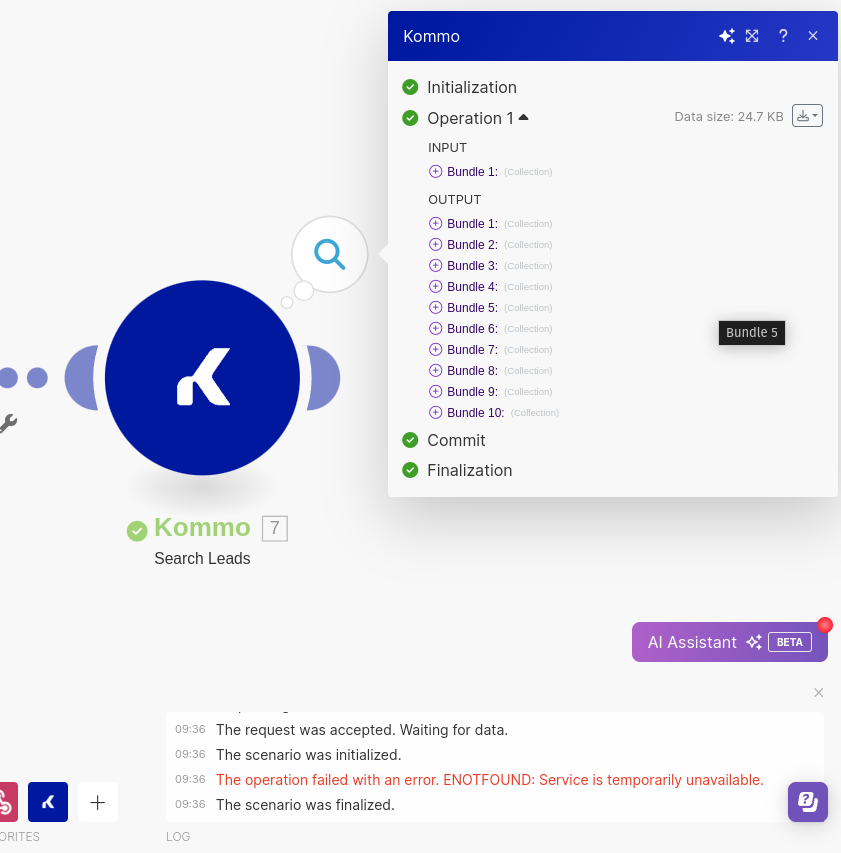Click the Kommo module name label
841x853 pixels.
point(202,527)
